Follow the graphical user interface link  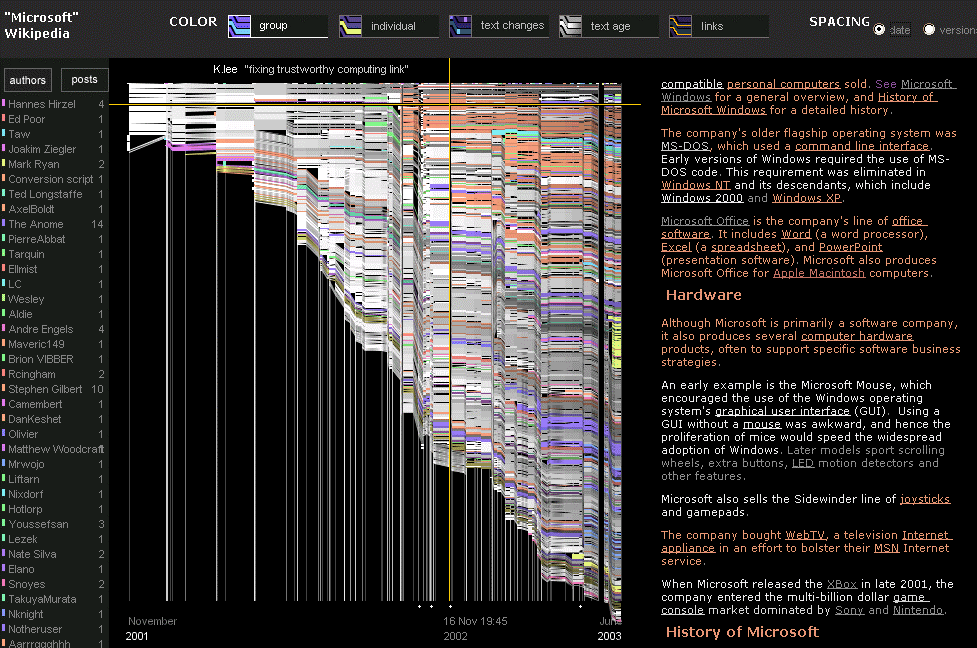coord(782,411)
